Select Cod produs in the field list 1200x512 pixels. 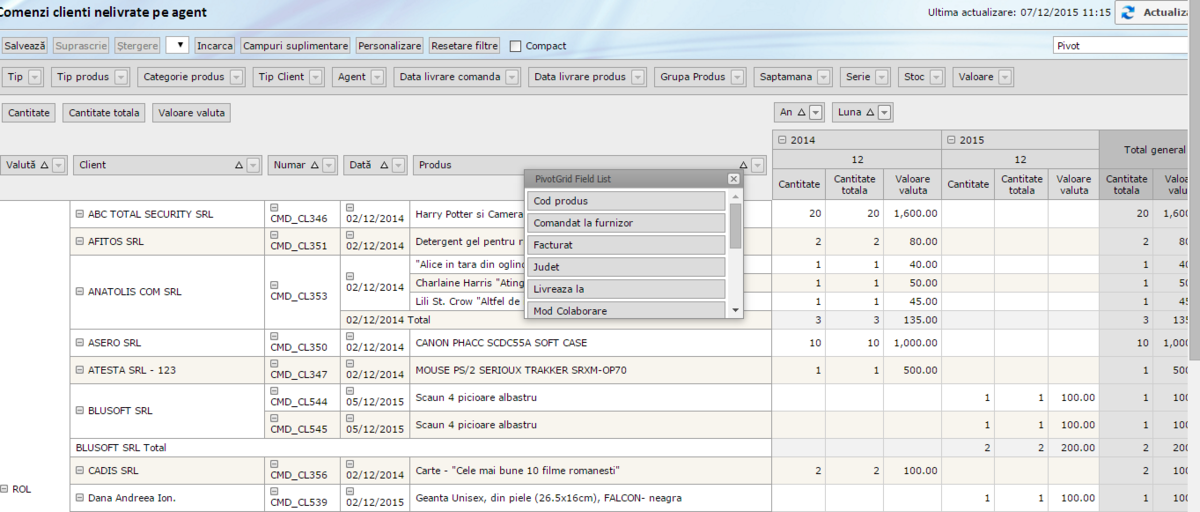point(626,201)
